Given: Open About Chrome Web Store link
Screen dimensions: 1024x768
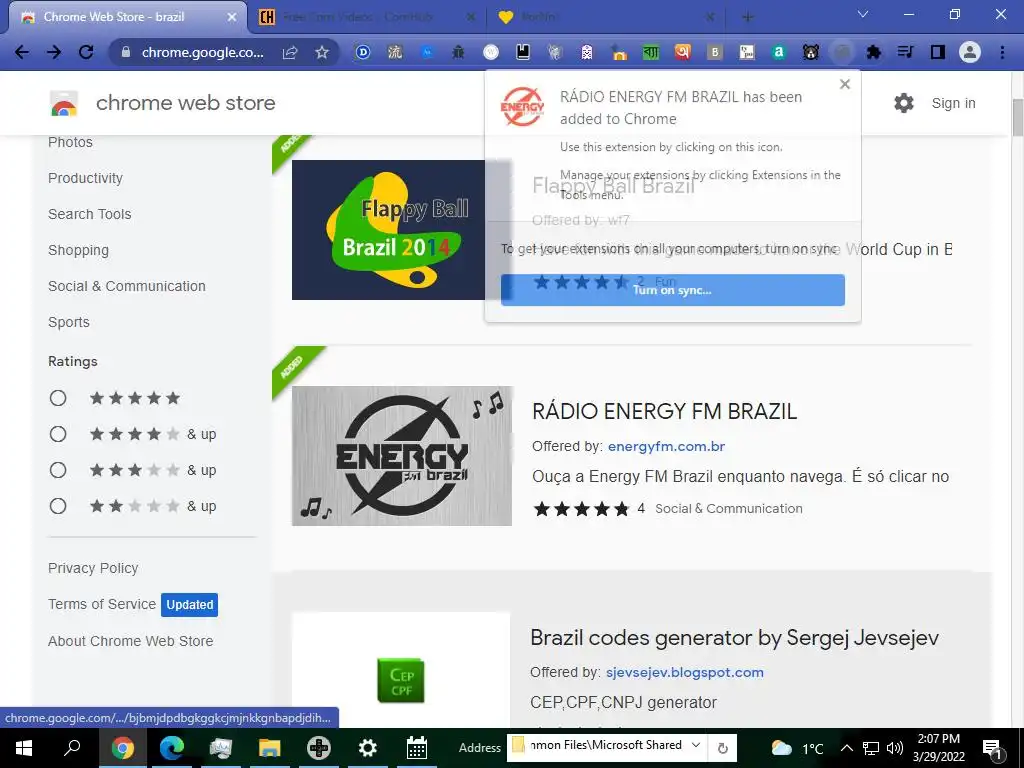Looking at the screenshot, I should tap(131, 641).
